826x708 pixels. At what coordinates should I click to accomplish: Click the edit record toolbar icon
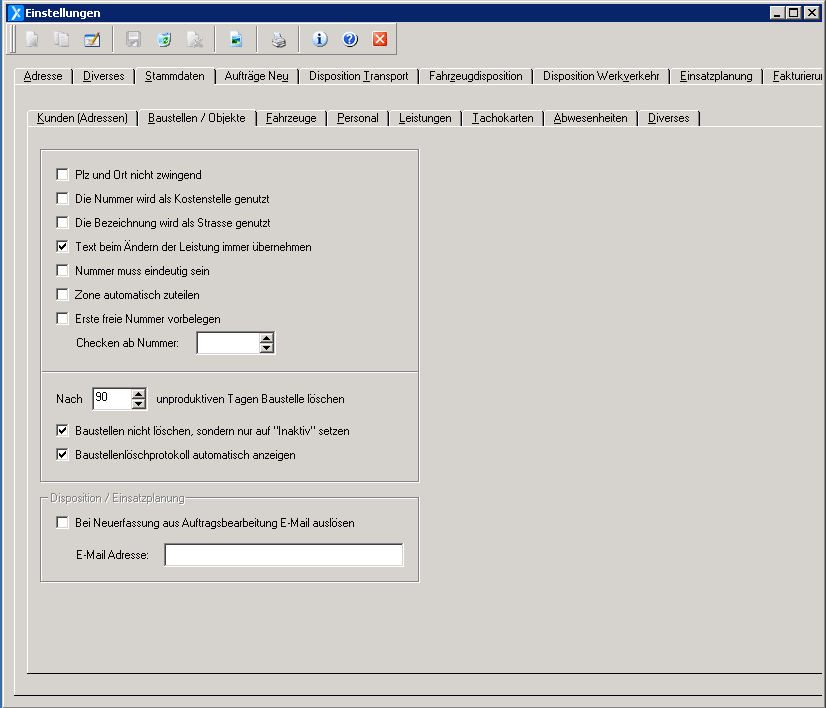(x=92, y=40)
